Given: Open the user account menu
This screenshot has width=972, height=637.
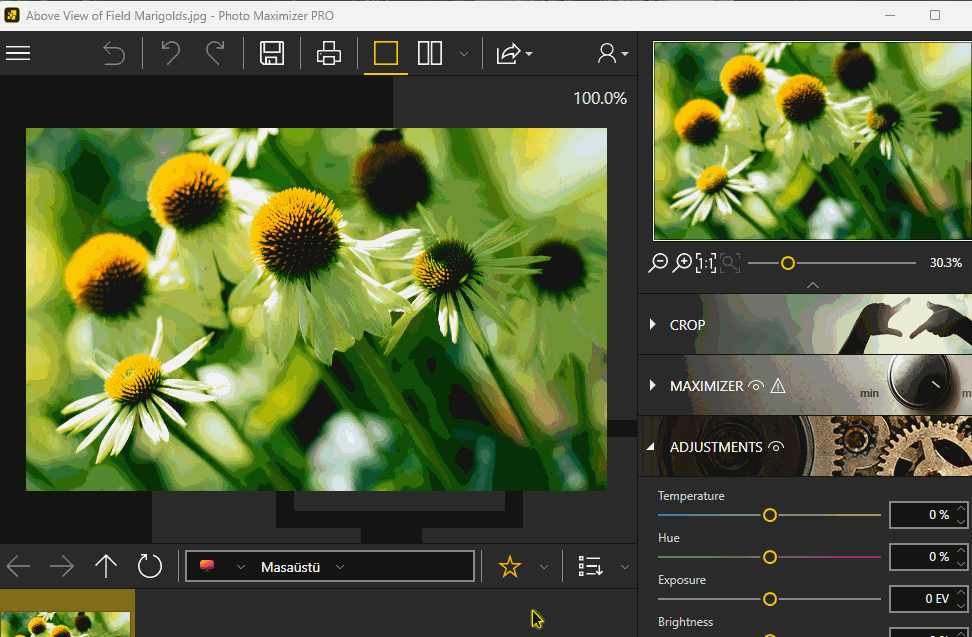Looking at the screenshot, I should coord(612,53).
